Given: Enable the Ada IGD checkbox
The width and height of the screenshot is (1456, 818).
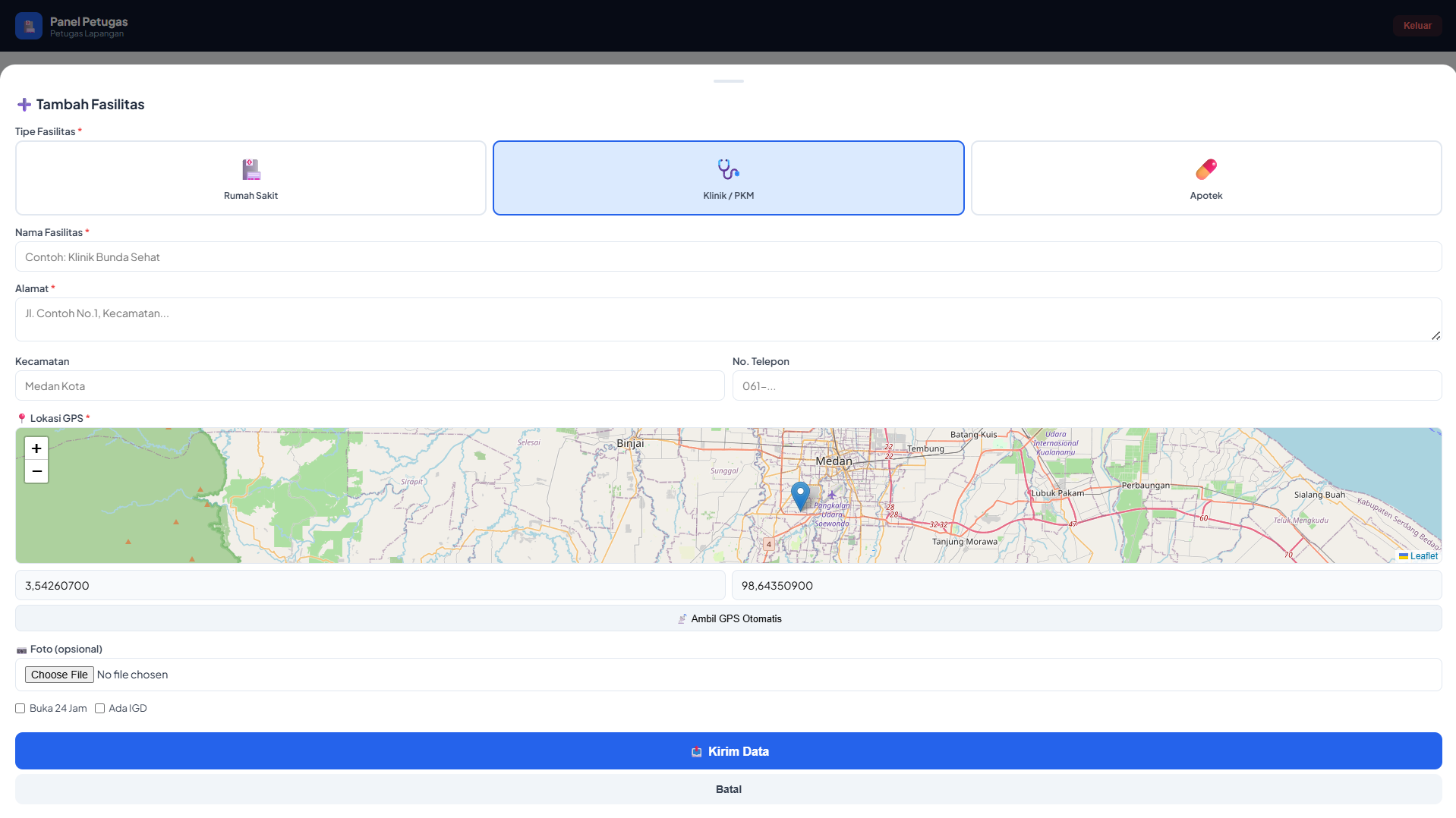Looking at the screenshot, I should coord(99,709).
